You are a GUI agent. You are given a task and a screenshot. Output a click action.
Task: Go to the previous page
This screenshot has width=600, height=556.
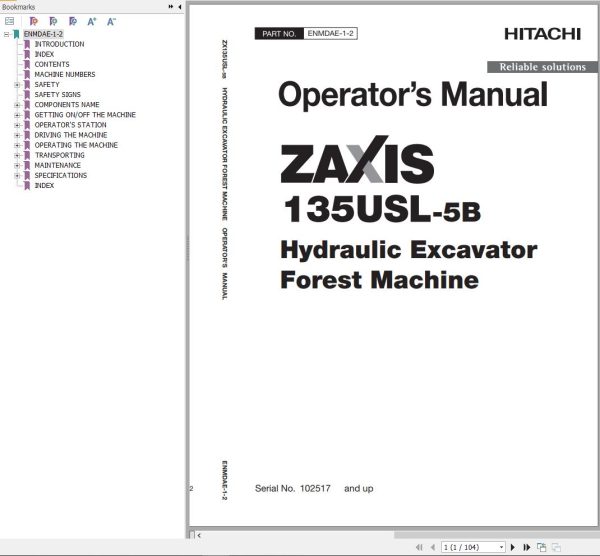(433, 548)
